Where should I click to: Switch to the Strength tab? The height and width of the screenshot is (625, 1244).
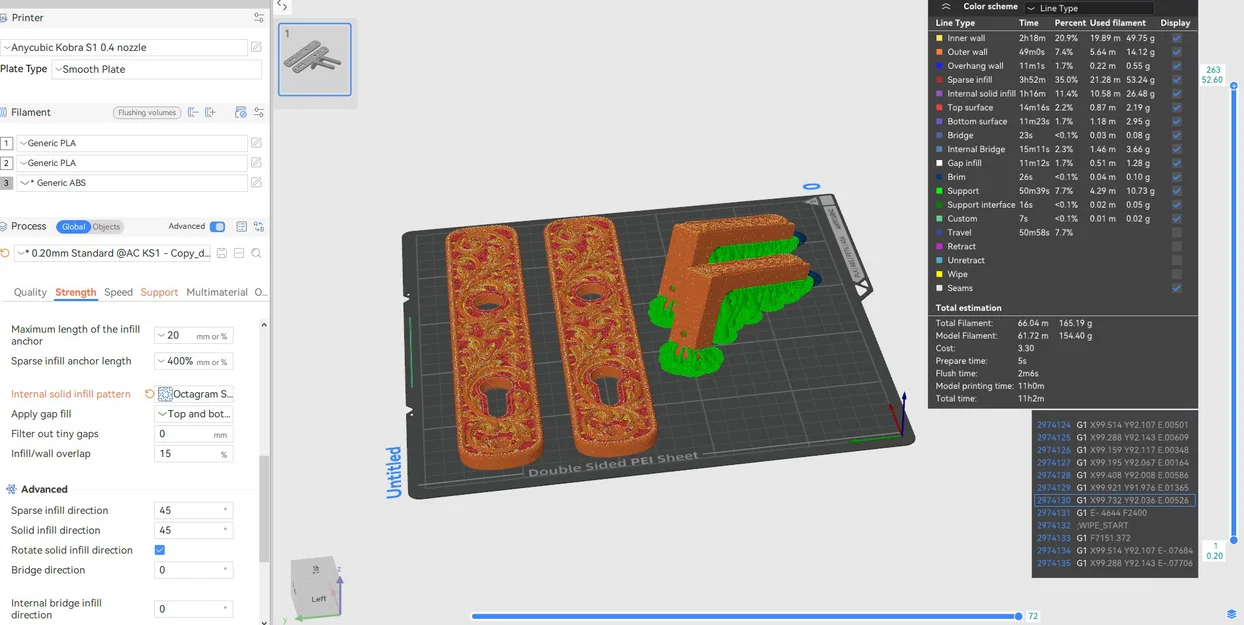[x=76, y=292]
